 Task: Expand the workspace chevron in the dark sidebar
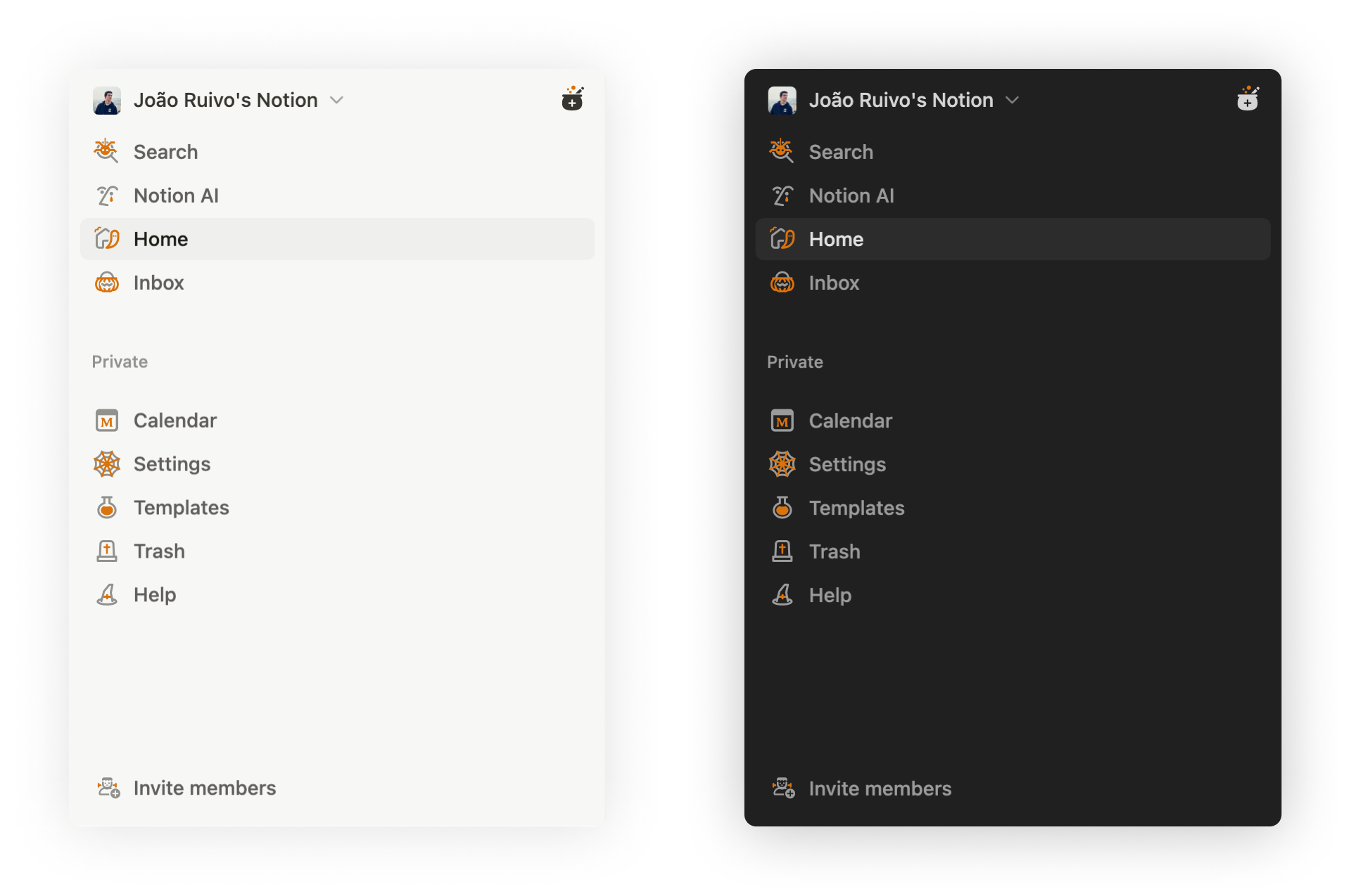click(1012, 101)
